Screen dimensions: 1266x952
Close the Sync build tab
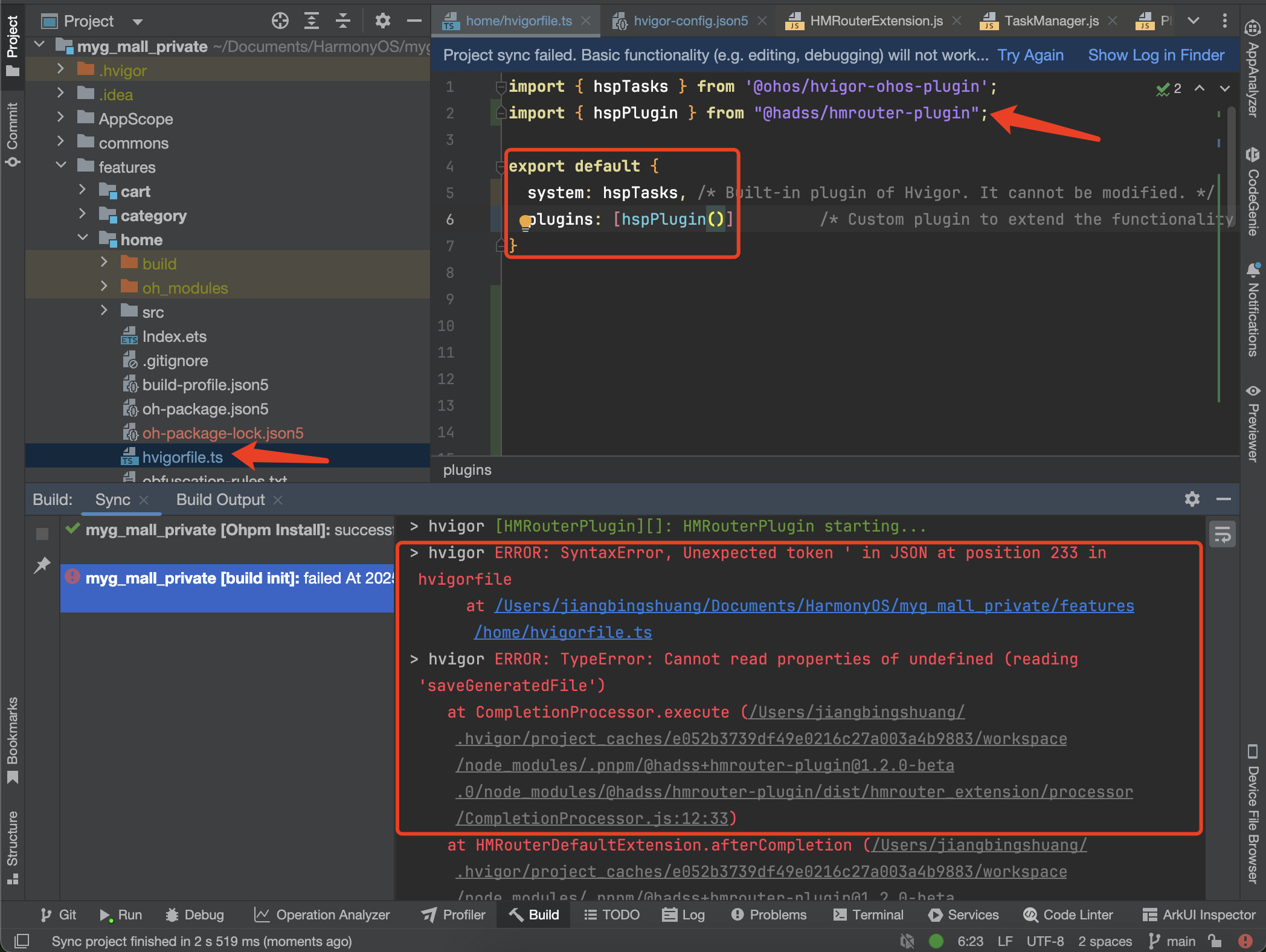point(144,500)
